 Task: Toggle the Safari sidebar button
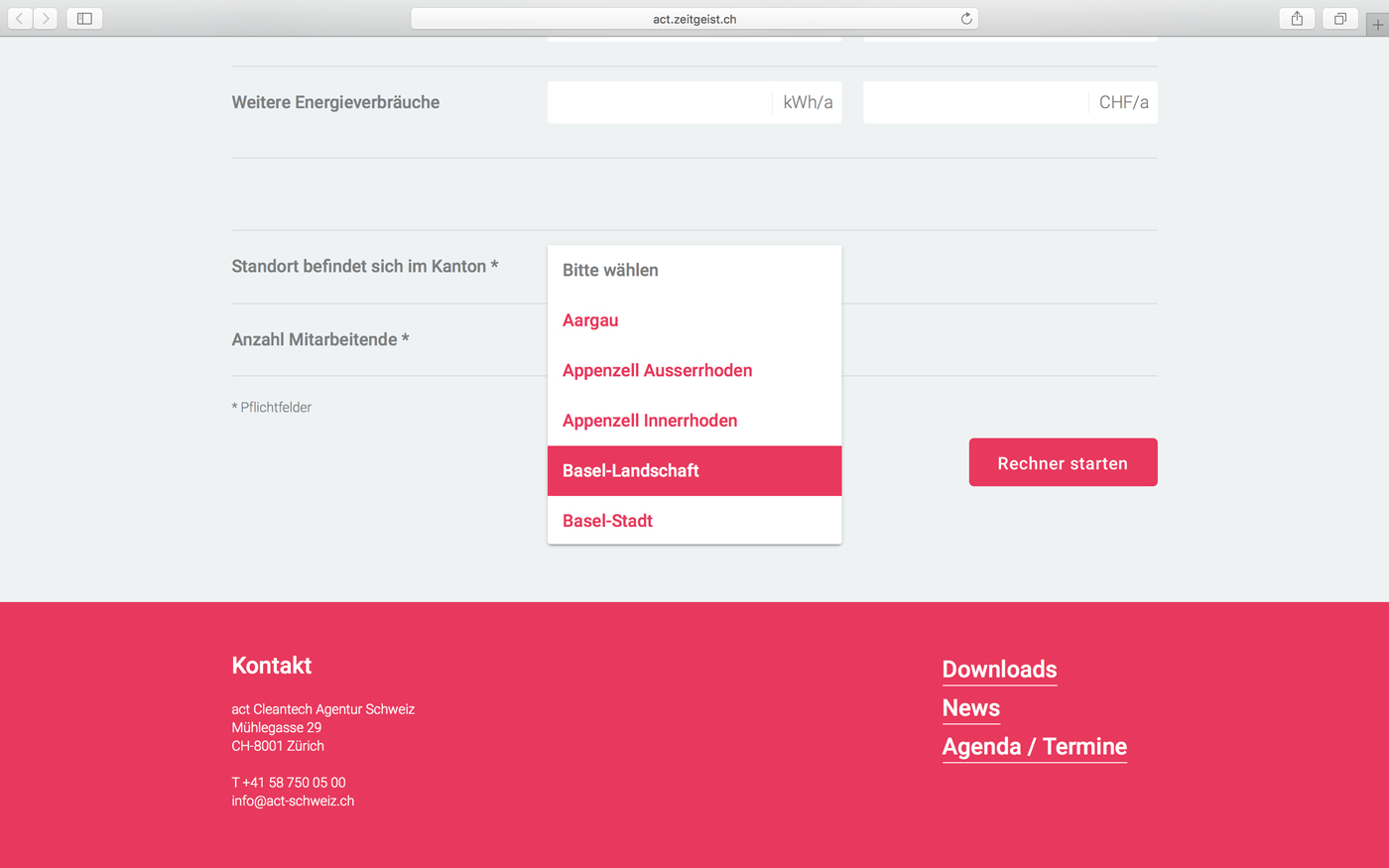84,18
